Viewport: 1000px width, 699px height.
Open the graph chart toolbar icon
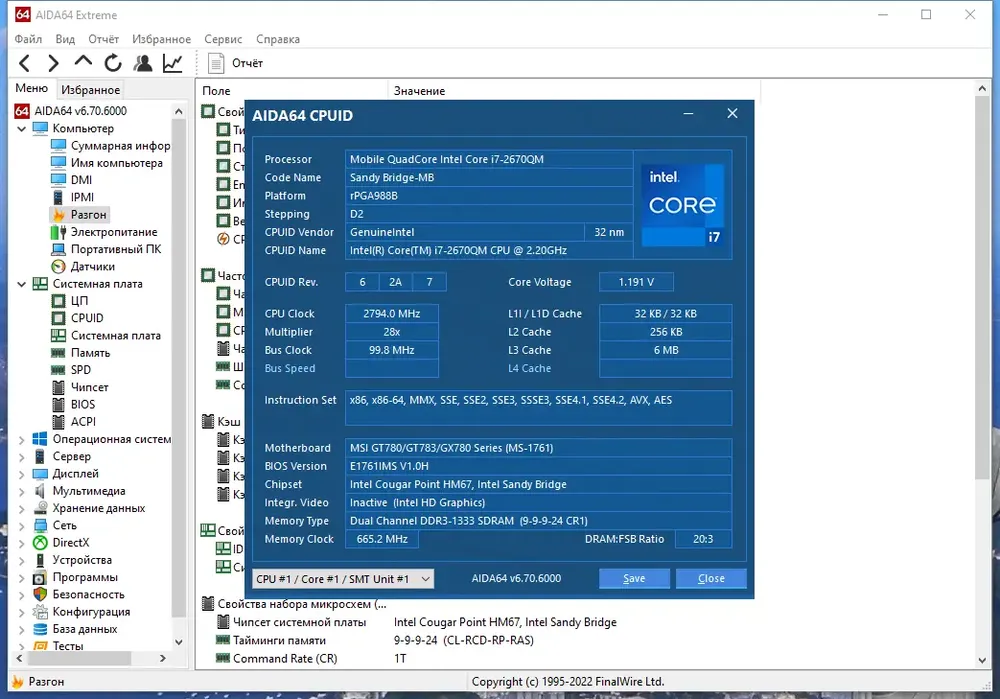click(x=173, y=63)
